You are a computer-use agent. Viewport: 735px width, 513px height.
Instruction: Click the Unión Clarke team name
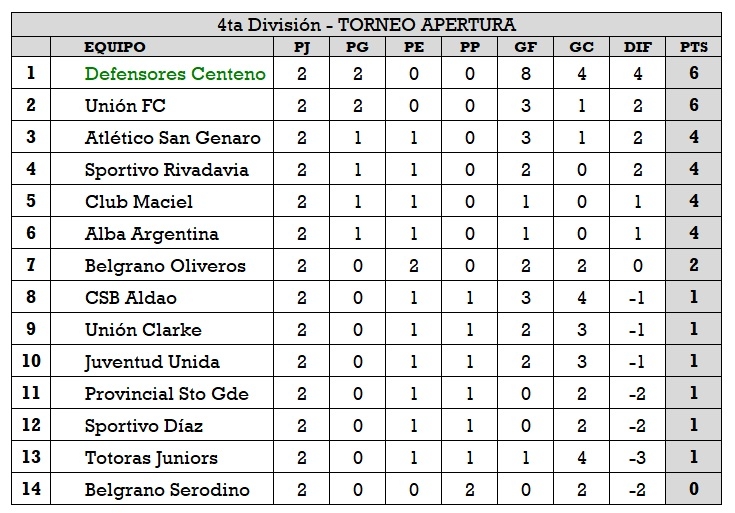pos(143,330)
